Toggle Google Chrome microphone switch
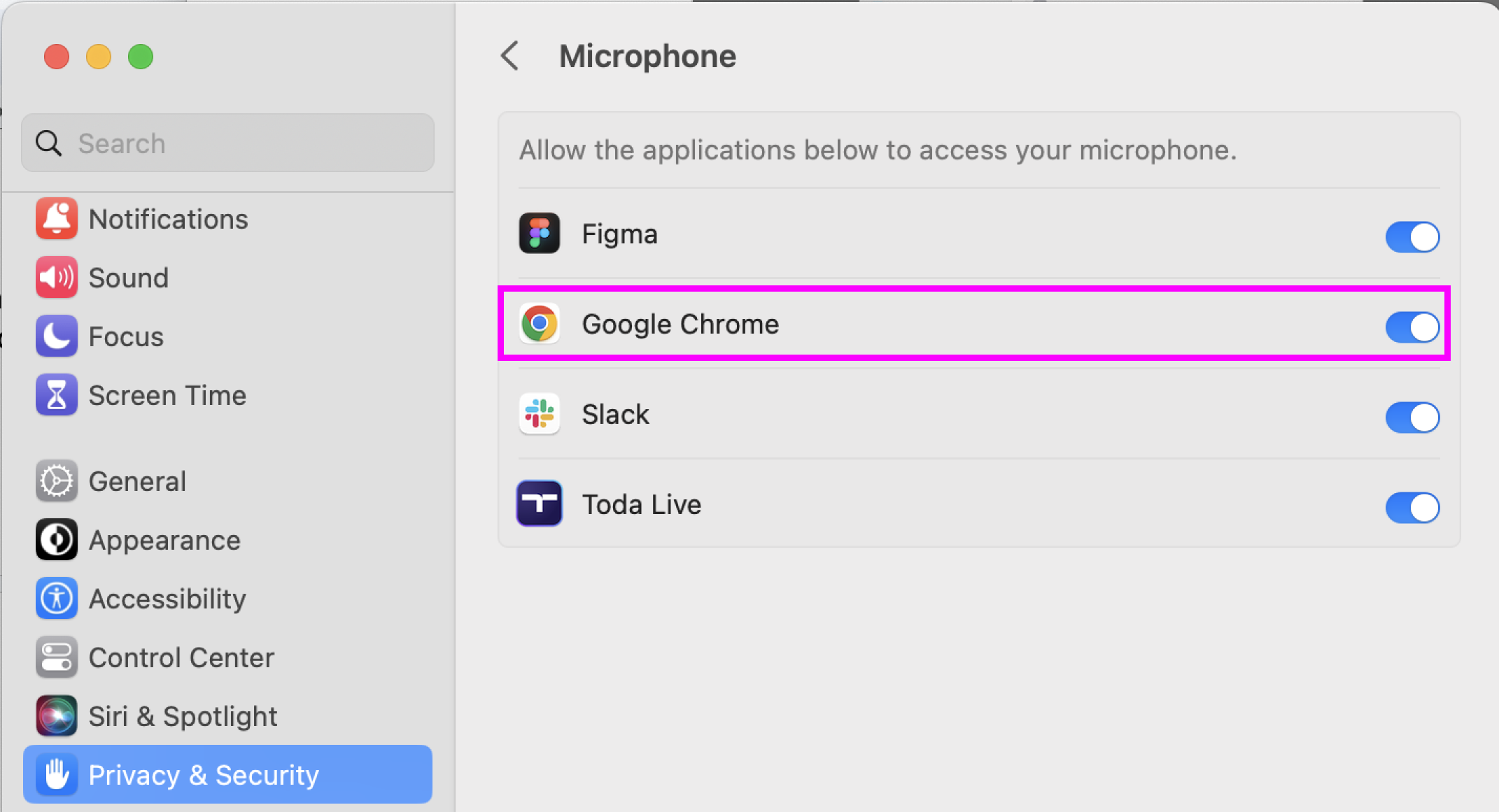The image size is (1499, 812). 1412,327
